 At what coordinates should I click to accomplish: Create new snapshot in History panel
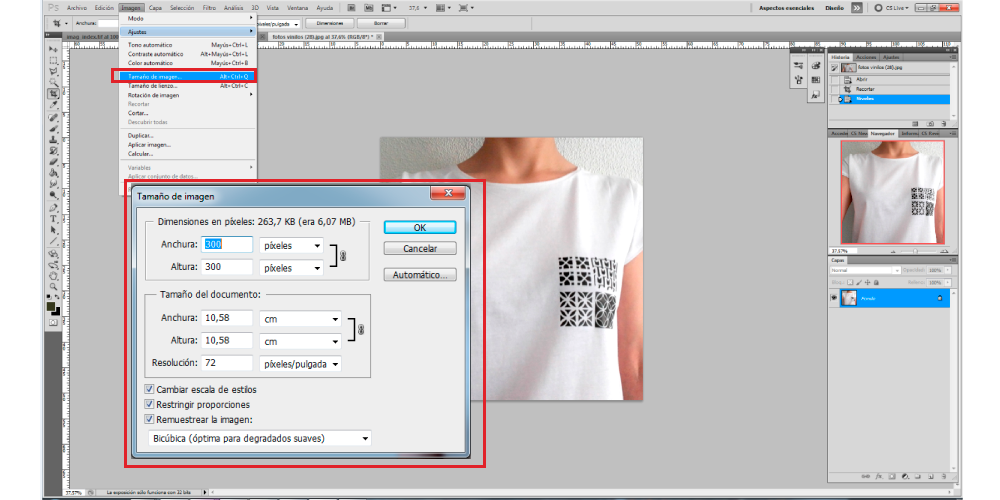(x=930, y=124)
